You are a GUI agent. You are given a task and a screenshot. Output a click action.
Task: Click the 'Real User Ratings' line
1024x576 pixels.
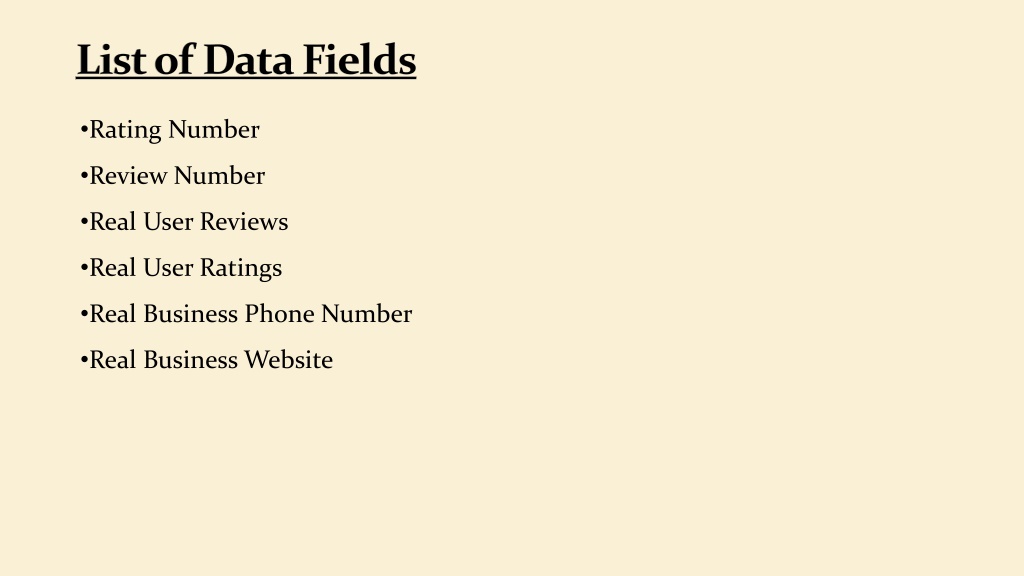coord(185,268)
